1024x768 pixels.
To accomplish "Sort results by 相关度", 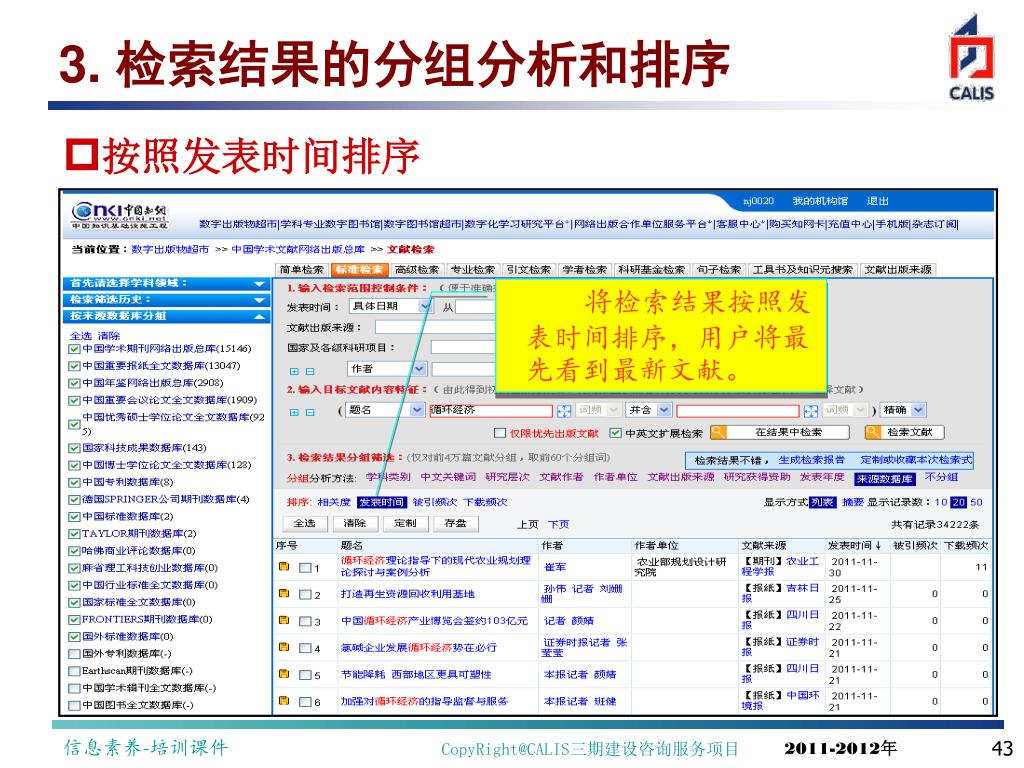I will pyautogui.click(x=334, y=502).
